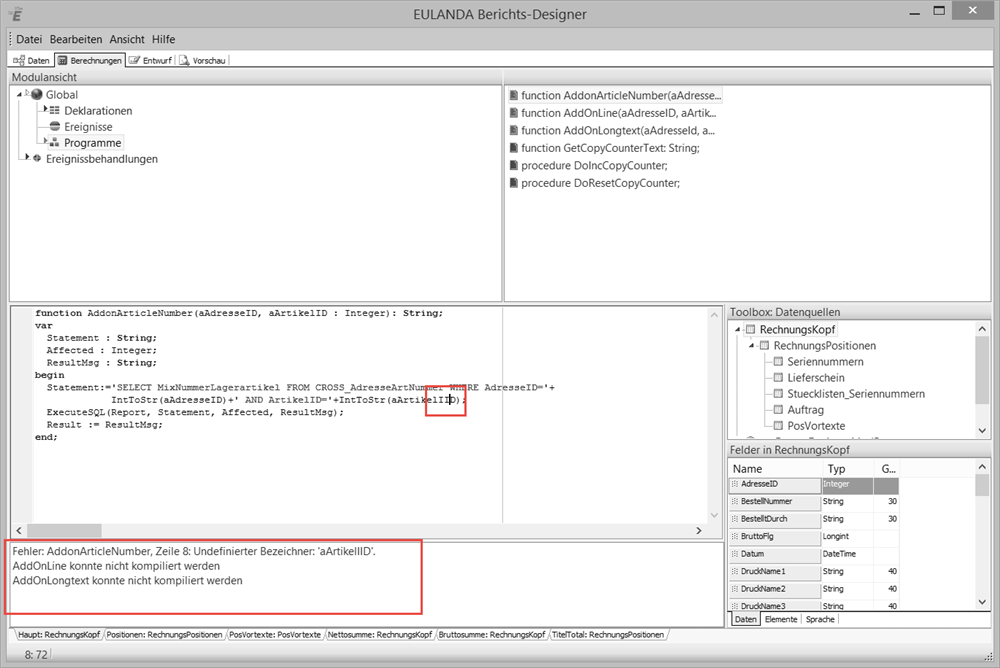Switch to the Daten toolbox tab at bottom

[x=745, y=620]
